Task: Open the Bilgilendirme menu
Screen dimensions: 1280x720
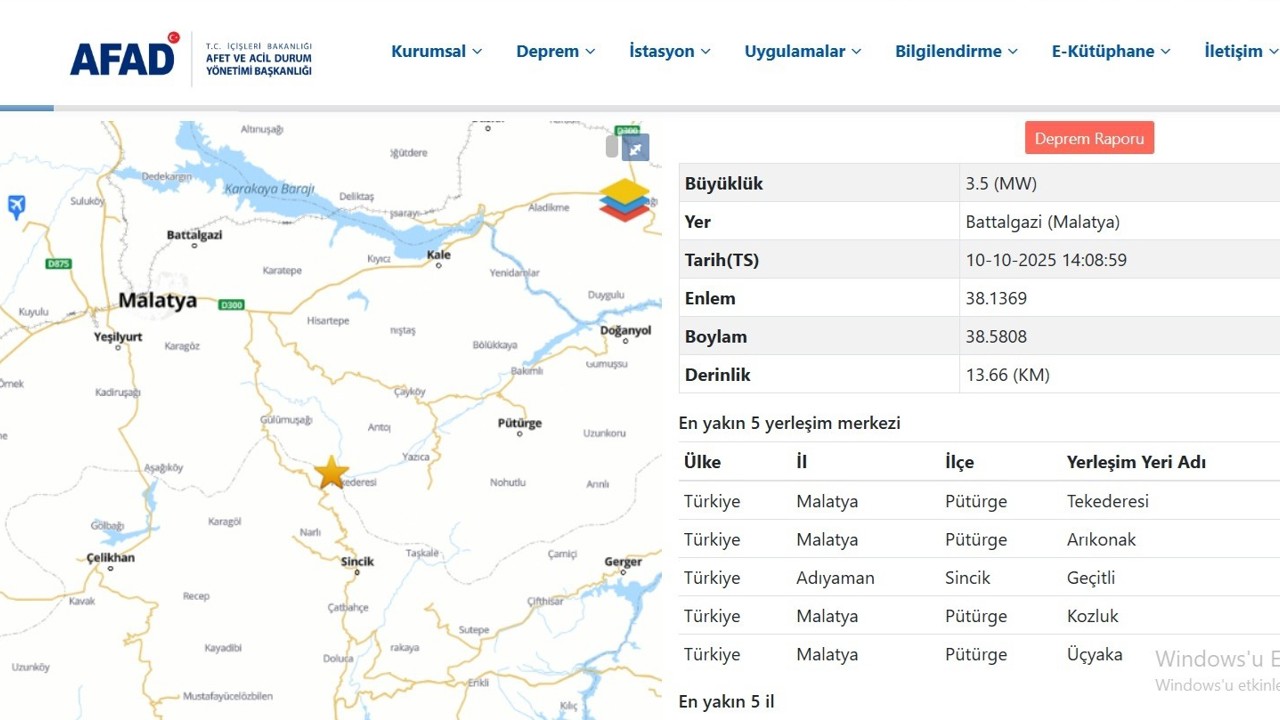Action: (948, 50)
